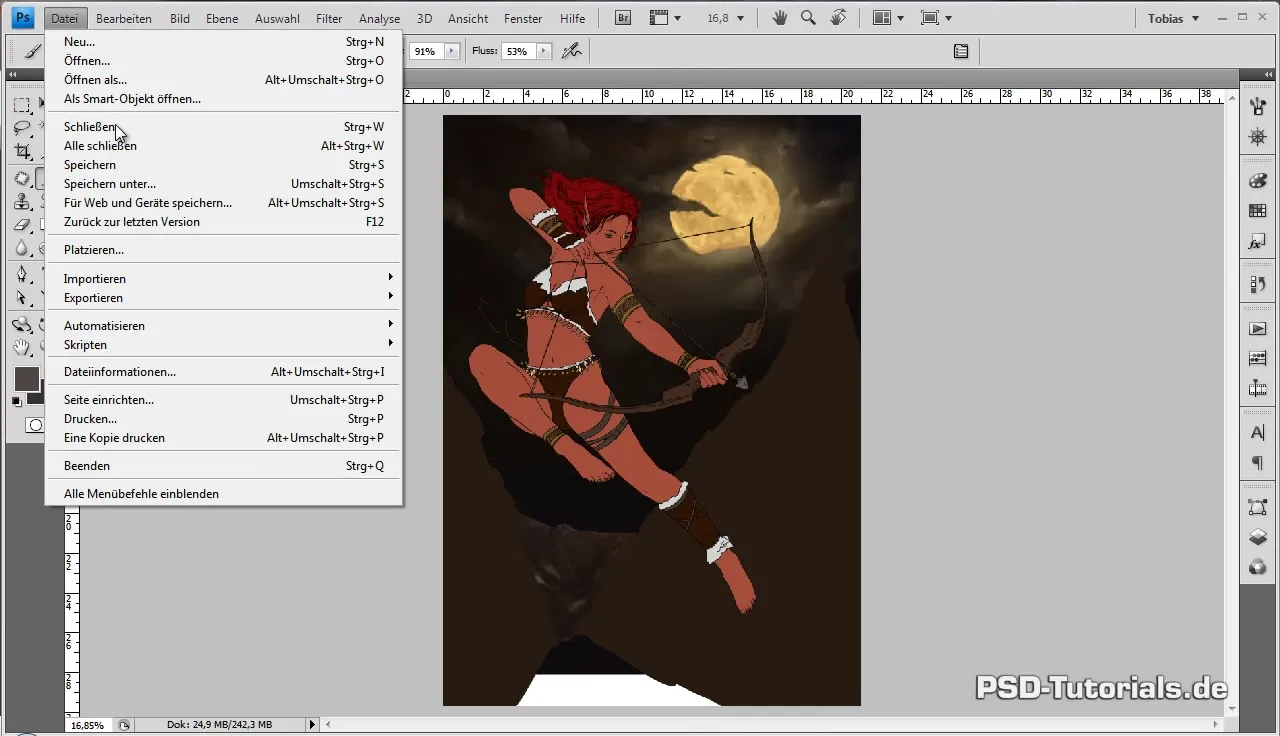Viewport: 1280px width, 736px height.
Task: Select the Pen tool in the toolbox
Action: point(22,274)
